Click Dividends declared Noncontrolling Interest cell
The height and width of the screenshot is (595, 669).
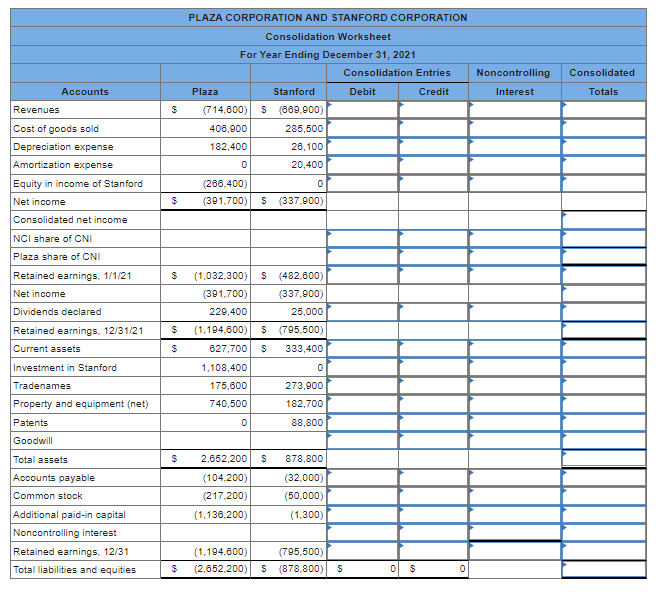click(515, 311)
